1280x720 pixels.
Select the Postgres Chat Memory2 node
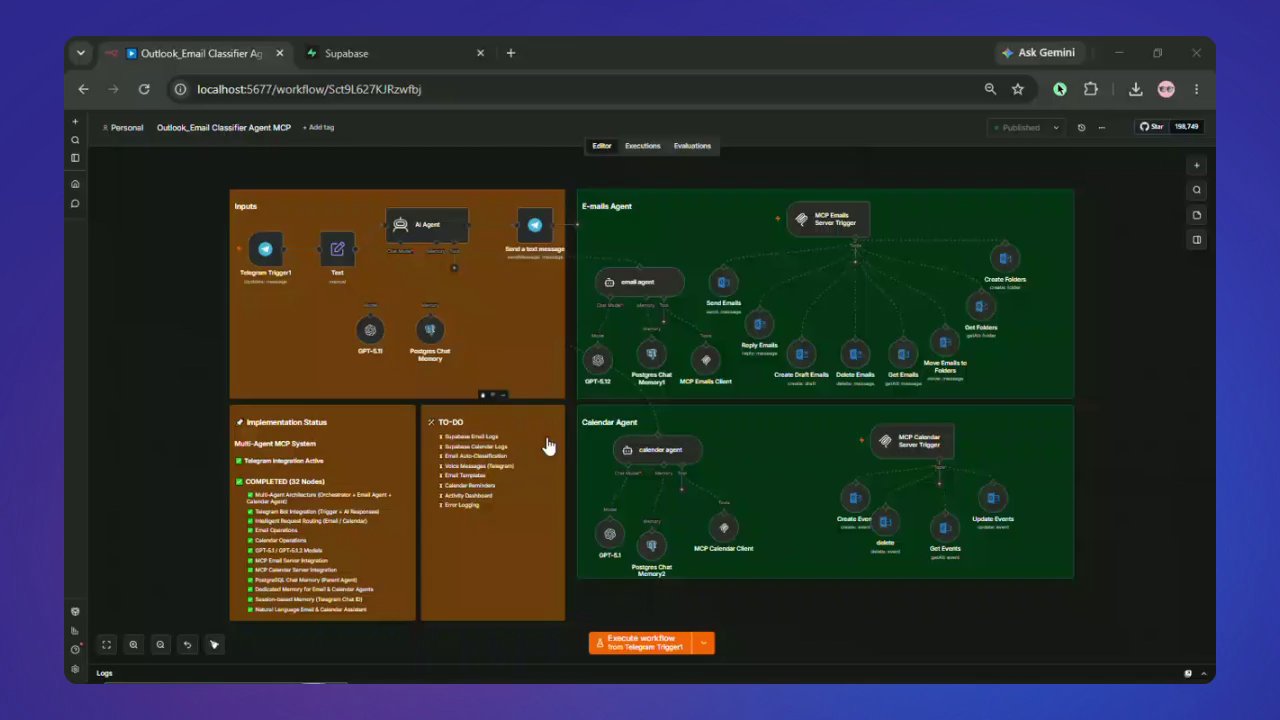tap(652, 545)
